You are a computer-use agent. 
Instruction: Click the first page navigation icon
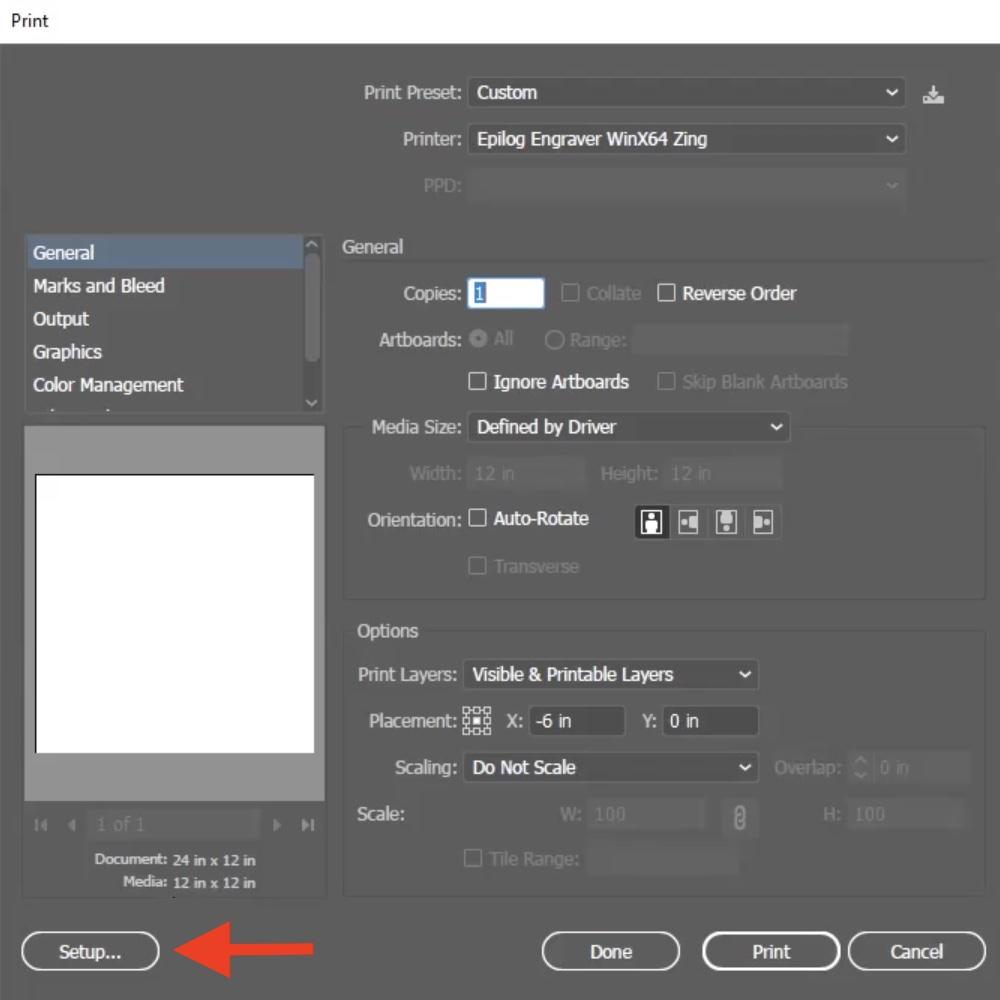pos(41,824)
